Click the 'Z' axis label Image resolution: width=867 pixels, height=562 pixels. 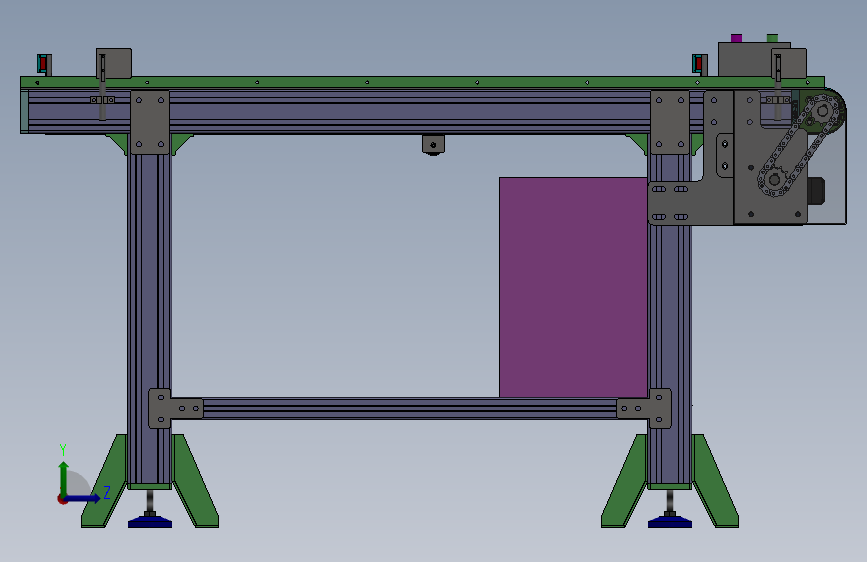coord(107,492)
